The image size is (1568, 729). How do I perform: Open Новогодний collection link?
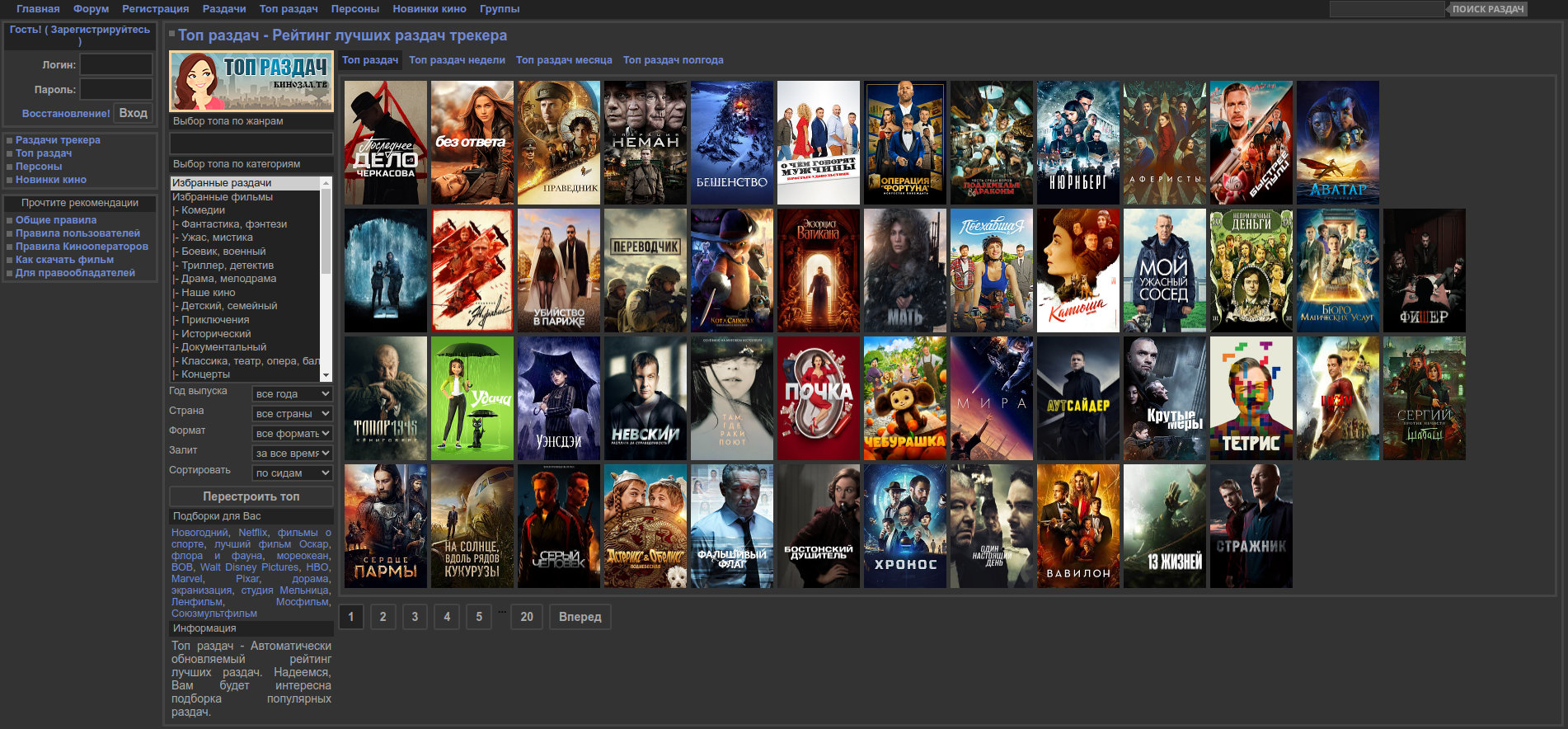200,533
